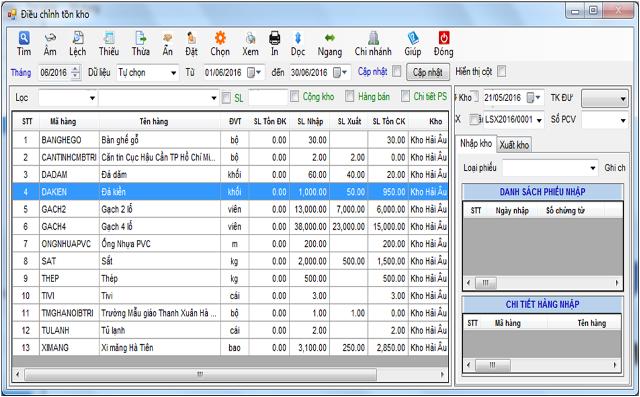The width and height of the screenshot is (640, 397).
Task: Click the Cập nhật button
Action: [428, 72]
